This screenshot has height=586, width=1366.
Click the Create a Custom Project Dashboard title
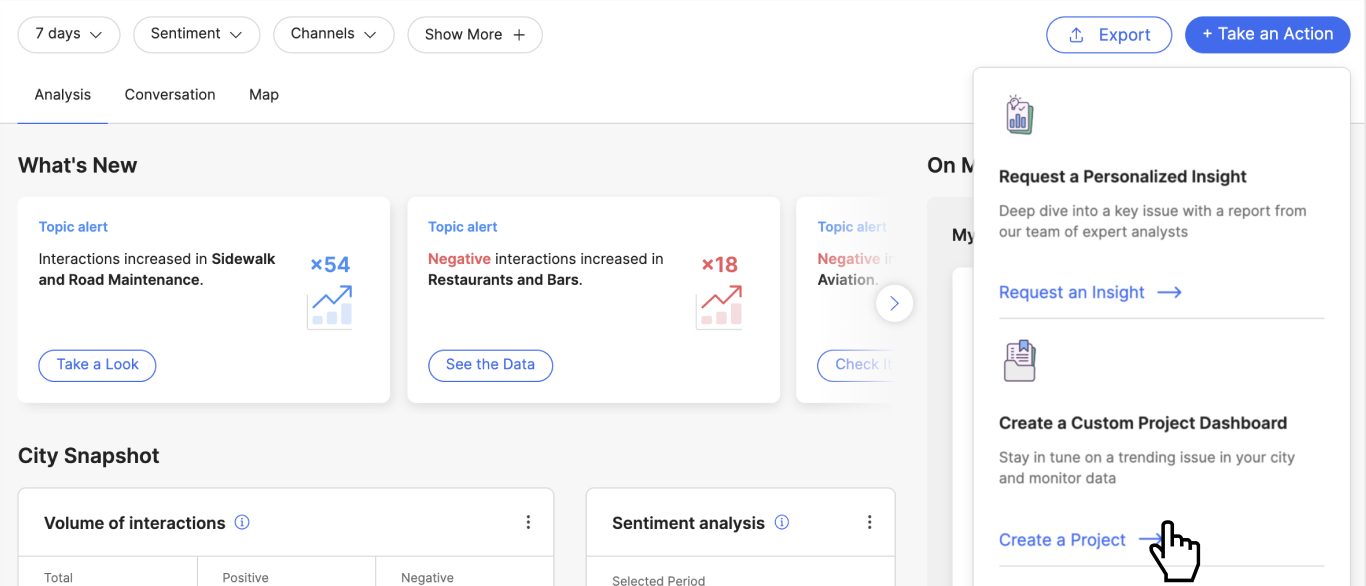(x=1143, y=423)
